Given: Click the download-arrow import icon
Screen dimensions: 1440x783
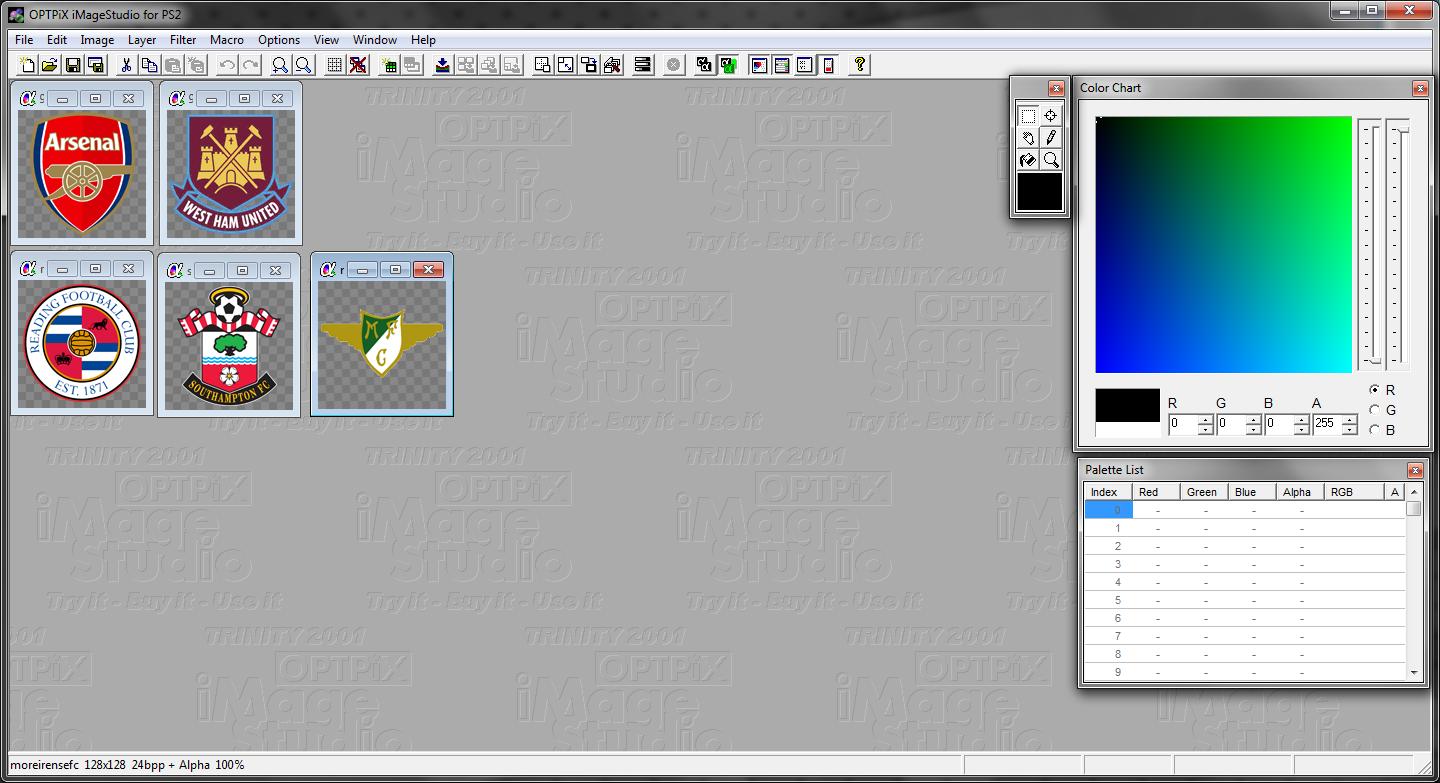Looking at the screenshot, I should click(x=442, y=65).
